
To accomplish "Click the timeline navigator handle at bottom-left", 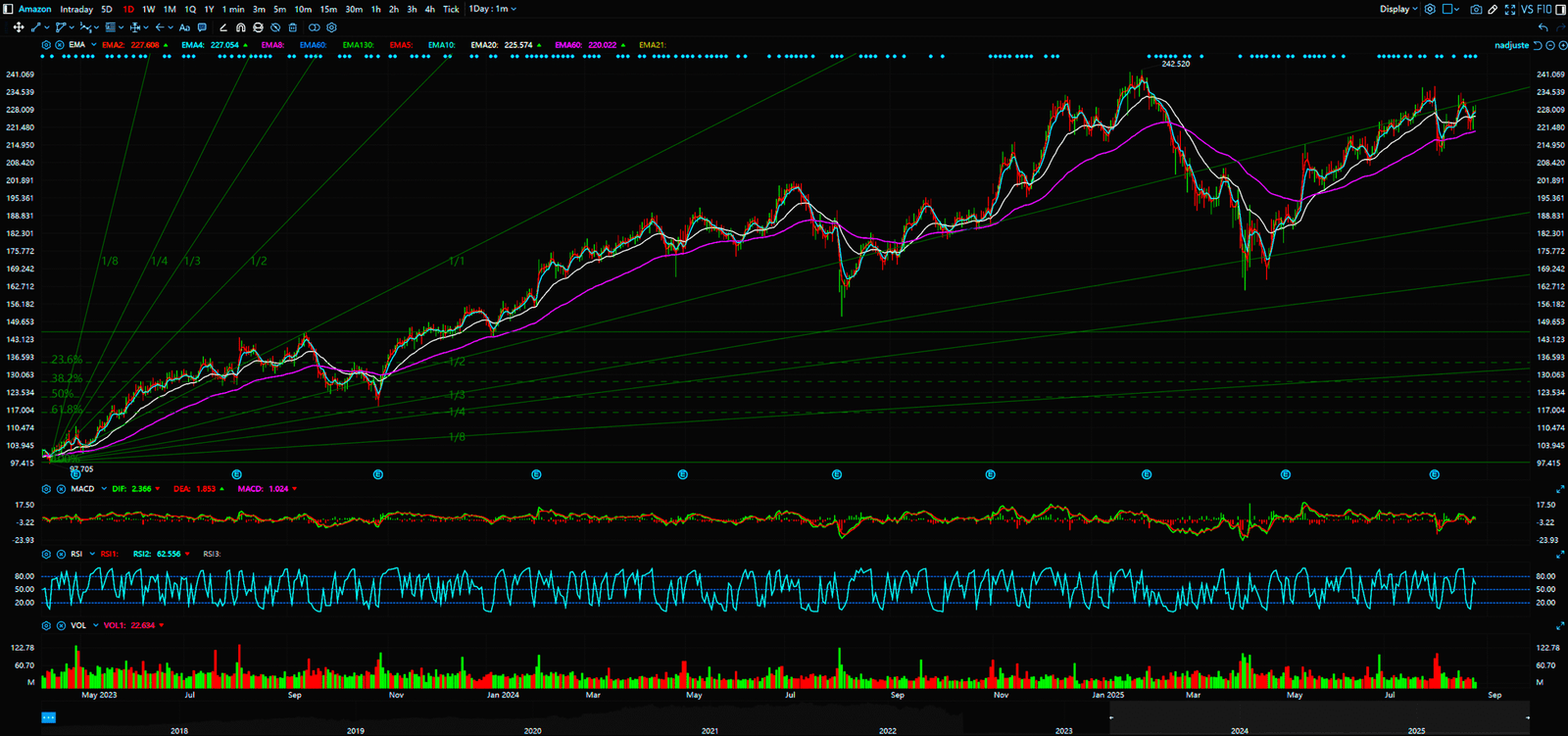I will 48,717.
